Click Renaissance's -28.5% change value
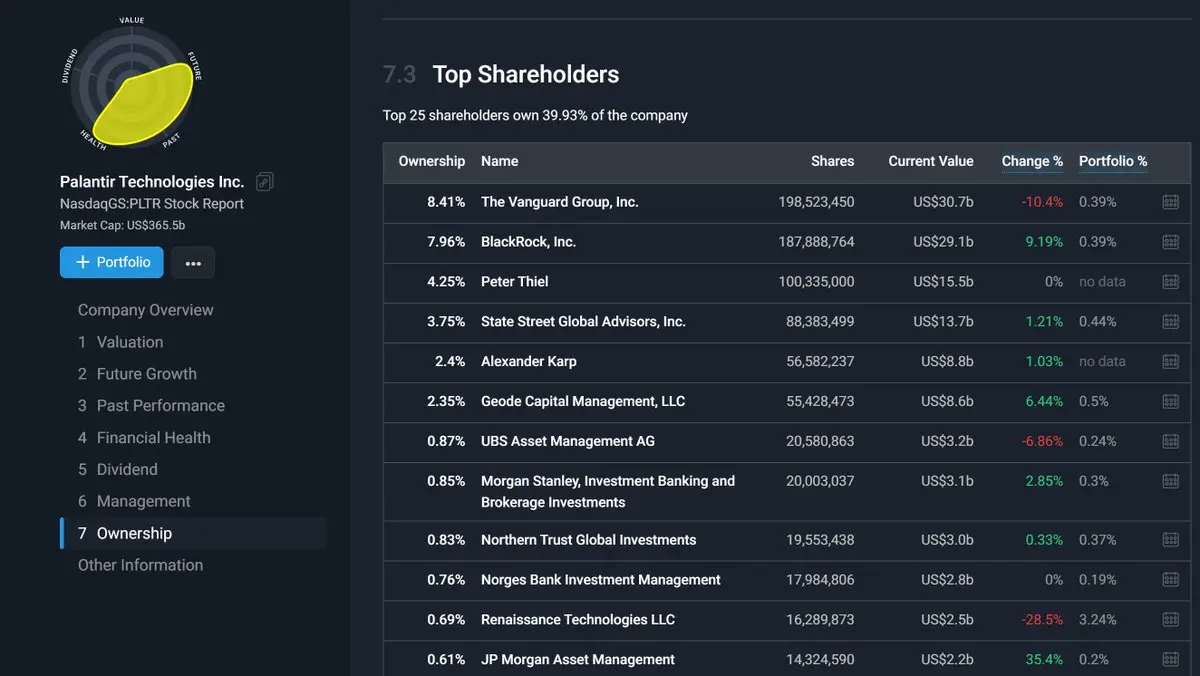 pyautogui.click(x=1042, y=620)
